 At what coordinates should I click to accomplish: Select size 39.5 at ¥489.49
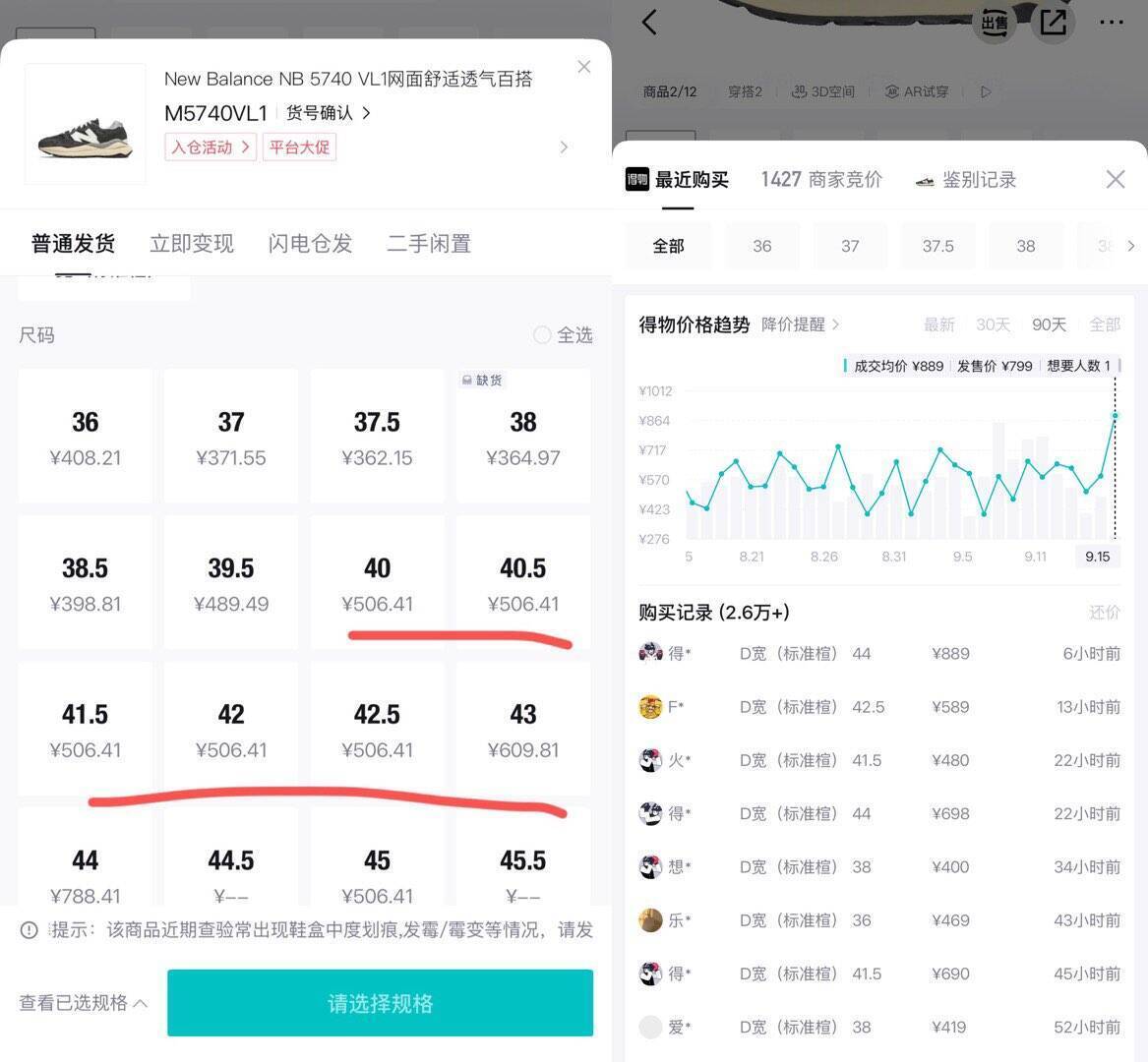click(x=230, y=582)
